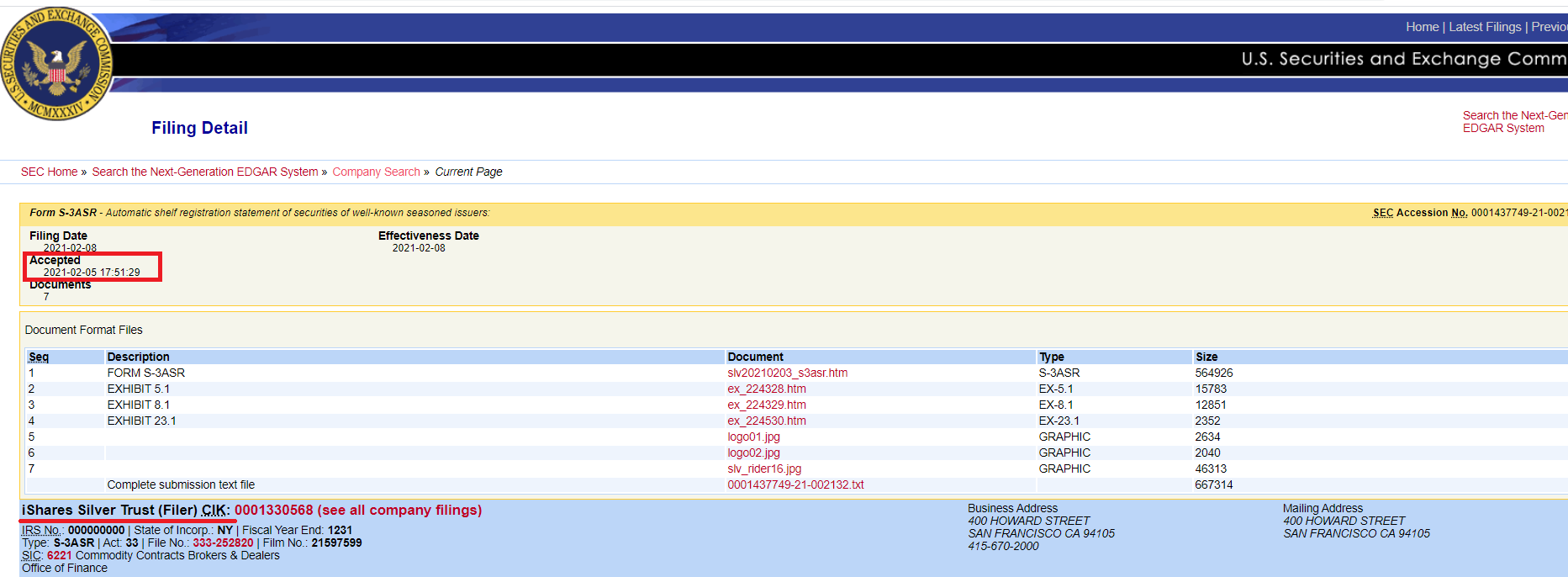Open Latest Filings link
1568x577 pixels.
click(x=1485, y=27)
